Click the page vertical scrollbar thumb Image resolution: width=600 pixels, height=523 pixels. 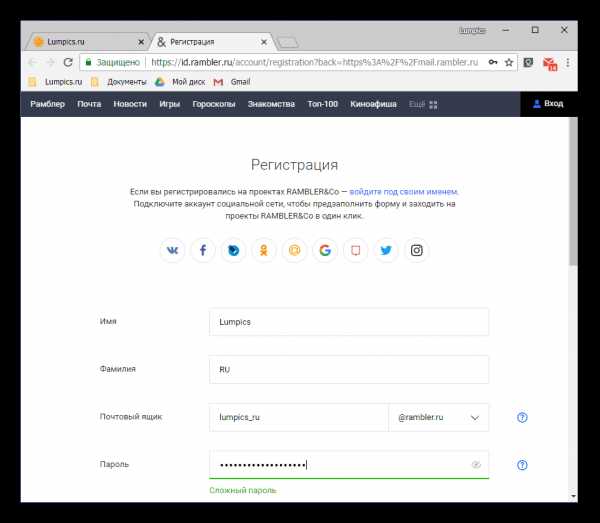click(x=573, y=191)
